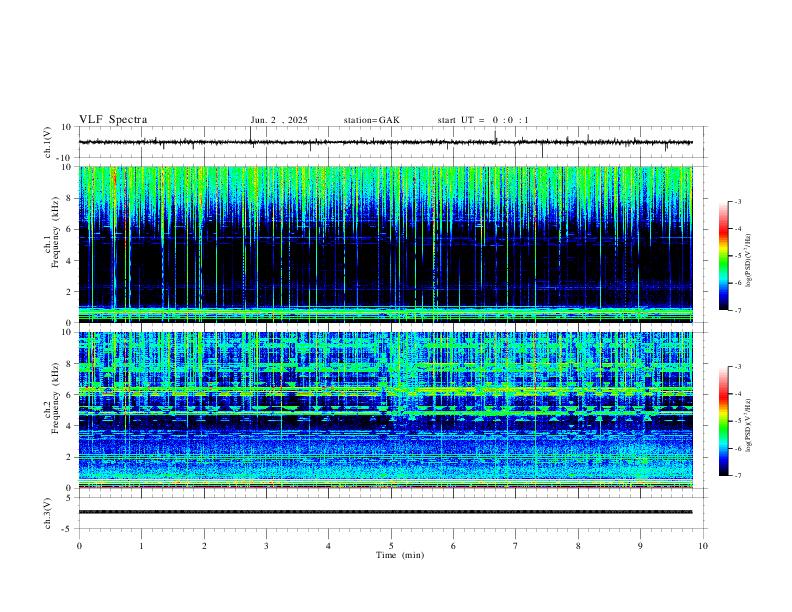Click the 'VLF Spectra' title text

tap(113, 120)
